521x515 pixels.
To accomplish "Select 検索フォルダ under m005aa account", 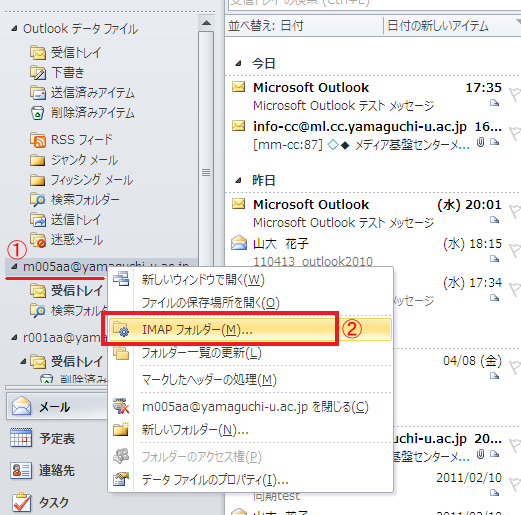I will (79, 311).
